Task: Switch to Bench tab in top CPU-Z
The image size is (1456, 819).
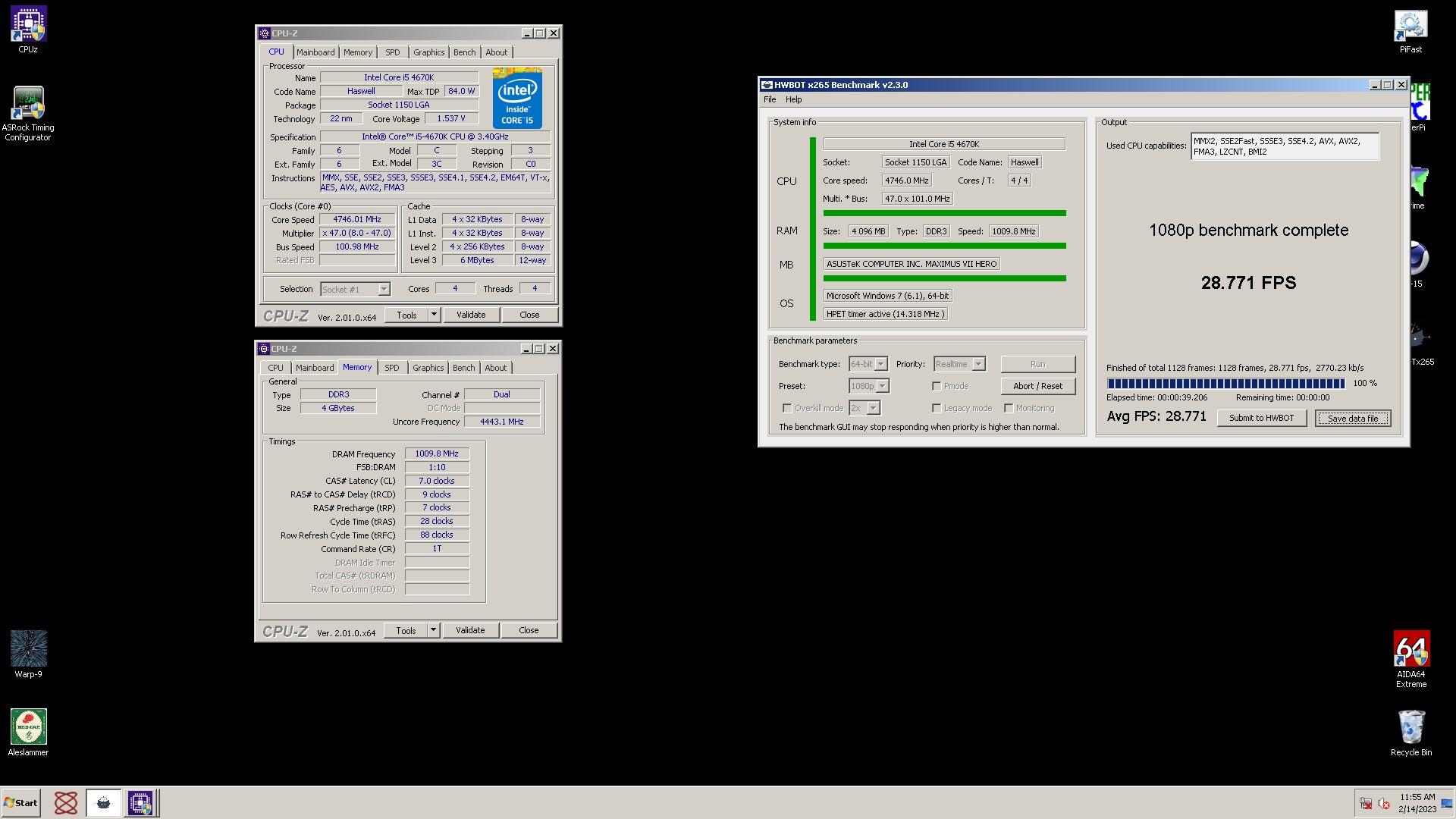Action: [x=465, y=52]
